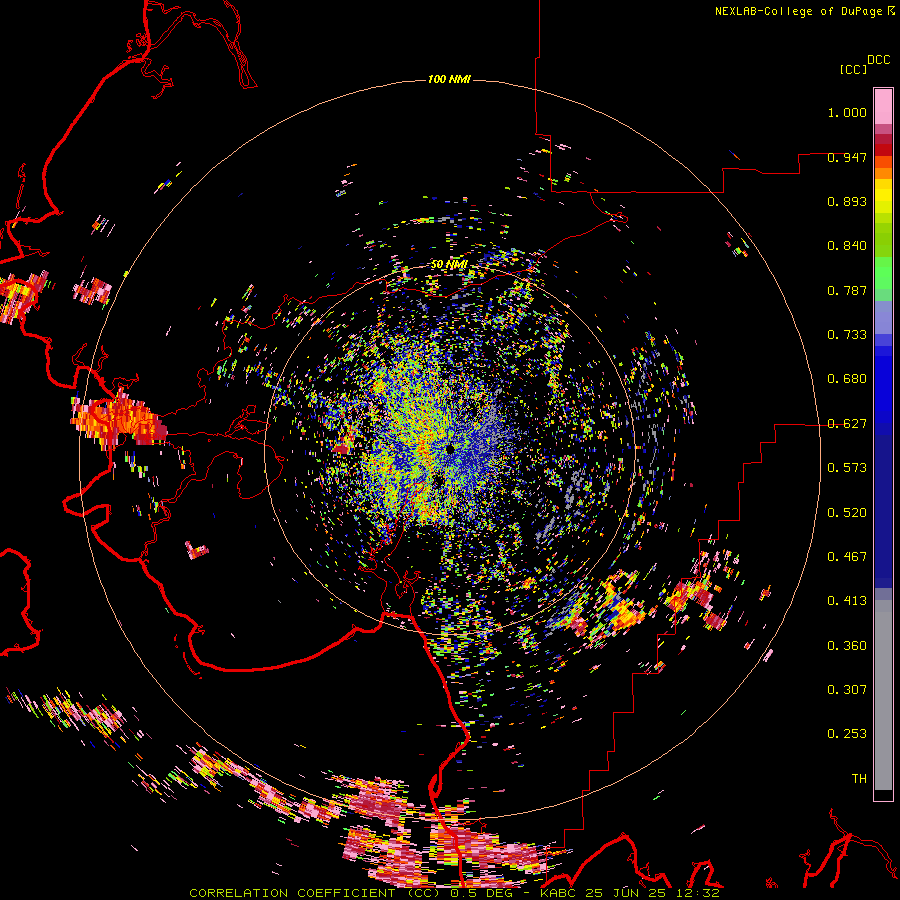Click the [CC] label above the color bar
The image size is (900, 900).
[853, 69]
